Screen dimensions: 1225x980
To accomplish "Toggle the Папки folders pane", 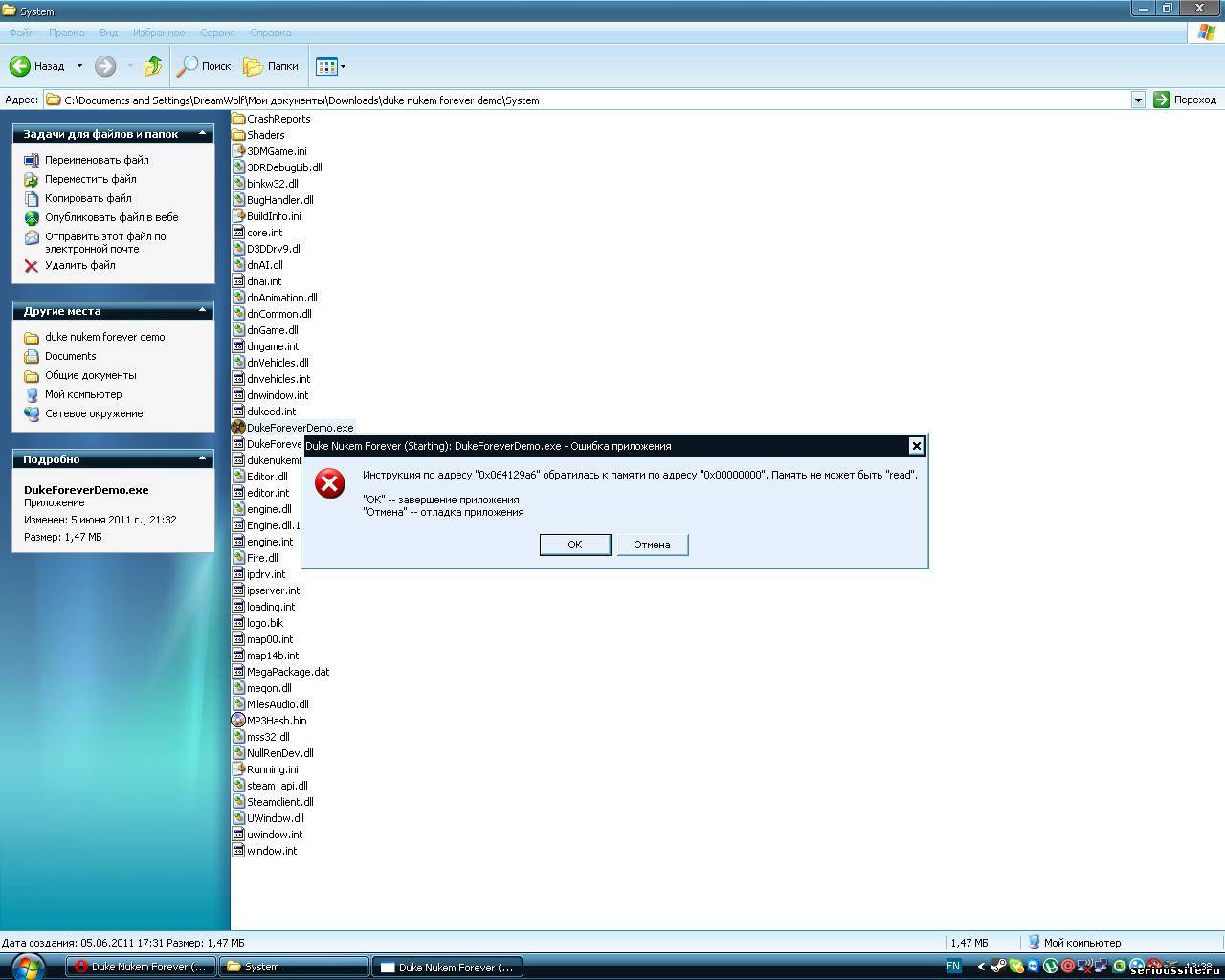I will 271,66.
